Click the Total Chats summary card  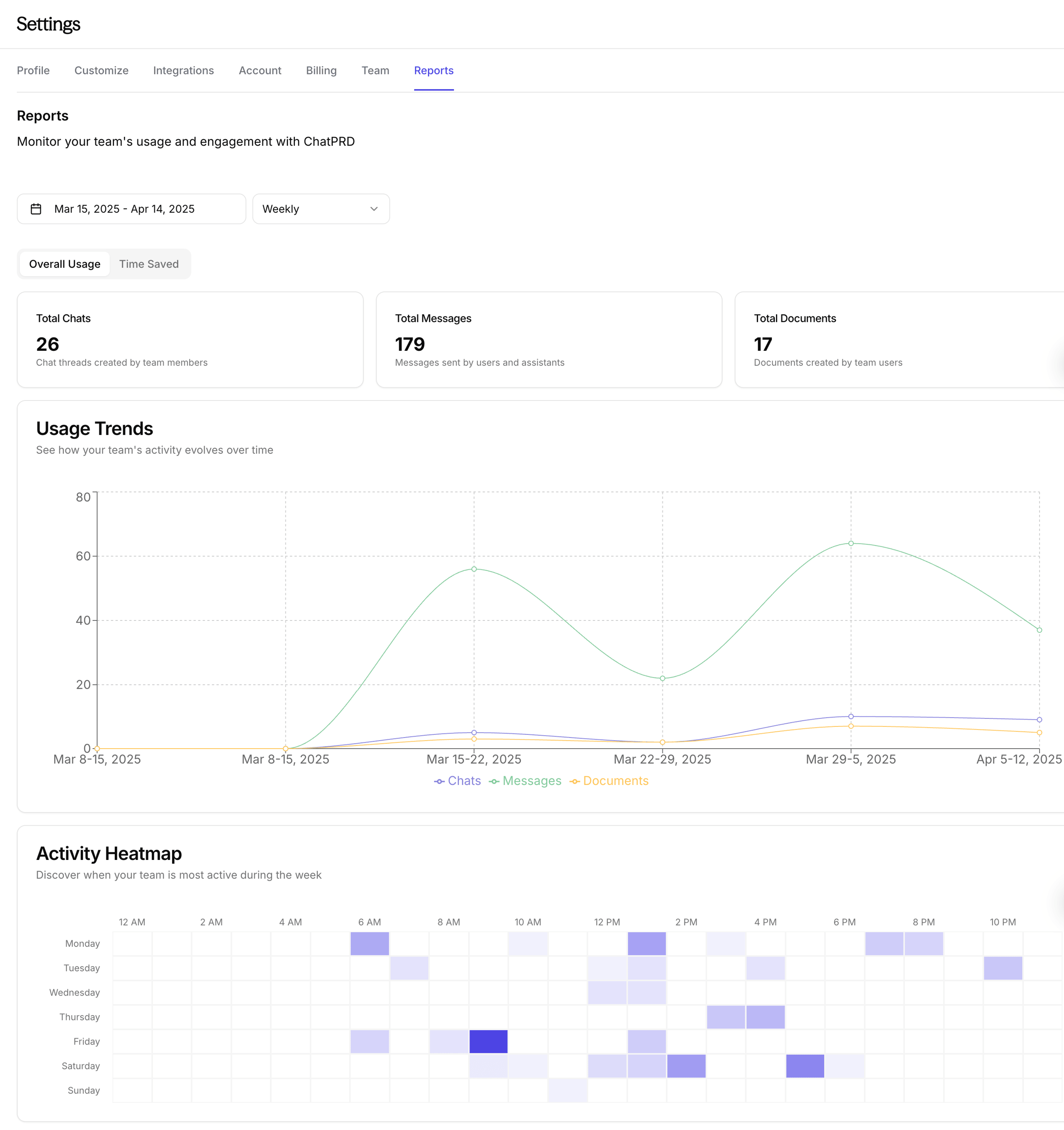pyautogui.click(x=190, y=340)
